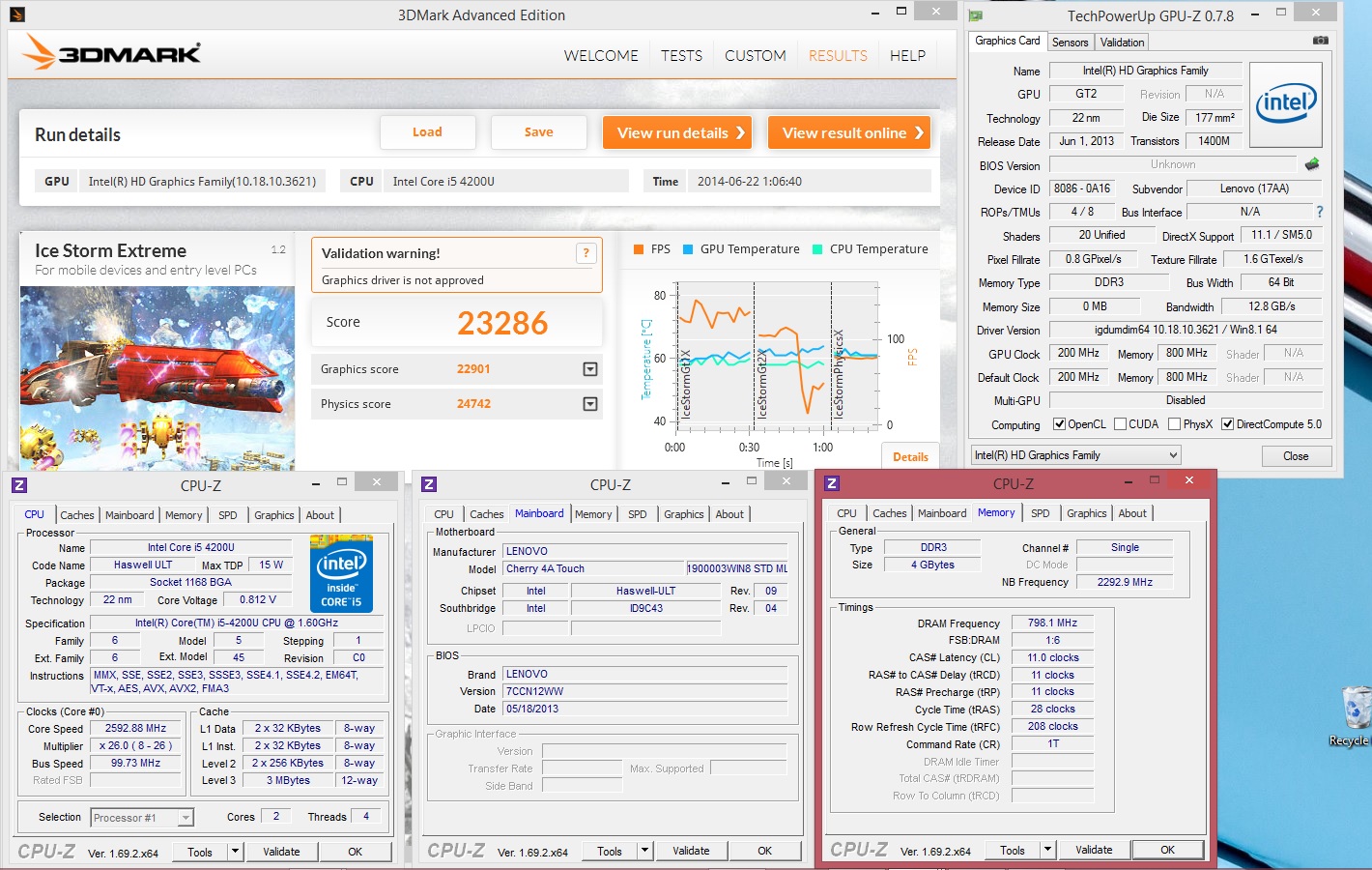Image resolution: width=1372 pixels, height=870 pixels.
Task: Click OK in middle CPU-Z window
Action: (765, 852)
